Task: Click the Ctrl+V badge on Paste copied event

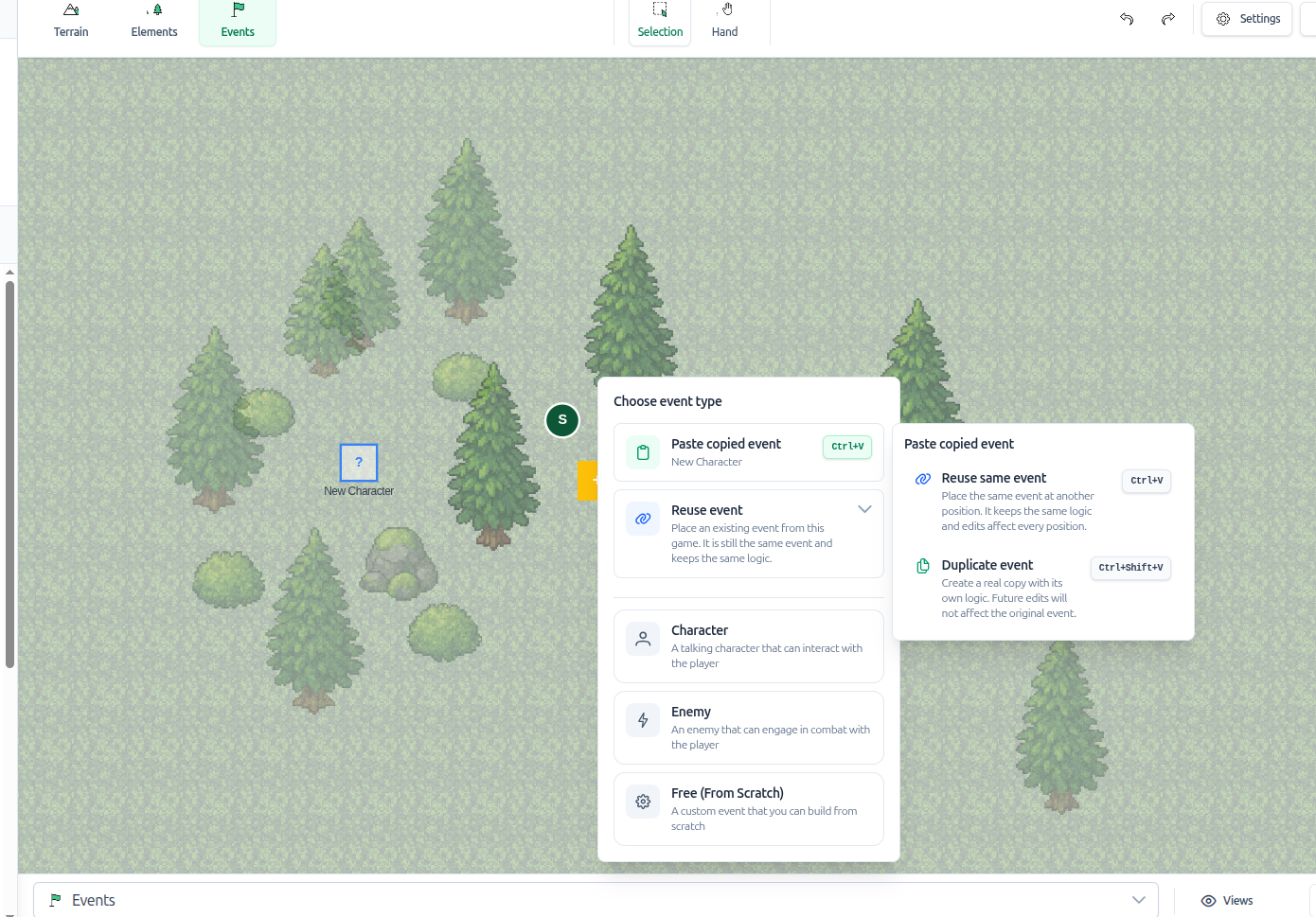Action: pyautogui.click(x=847, y=447)
